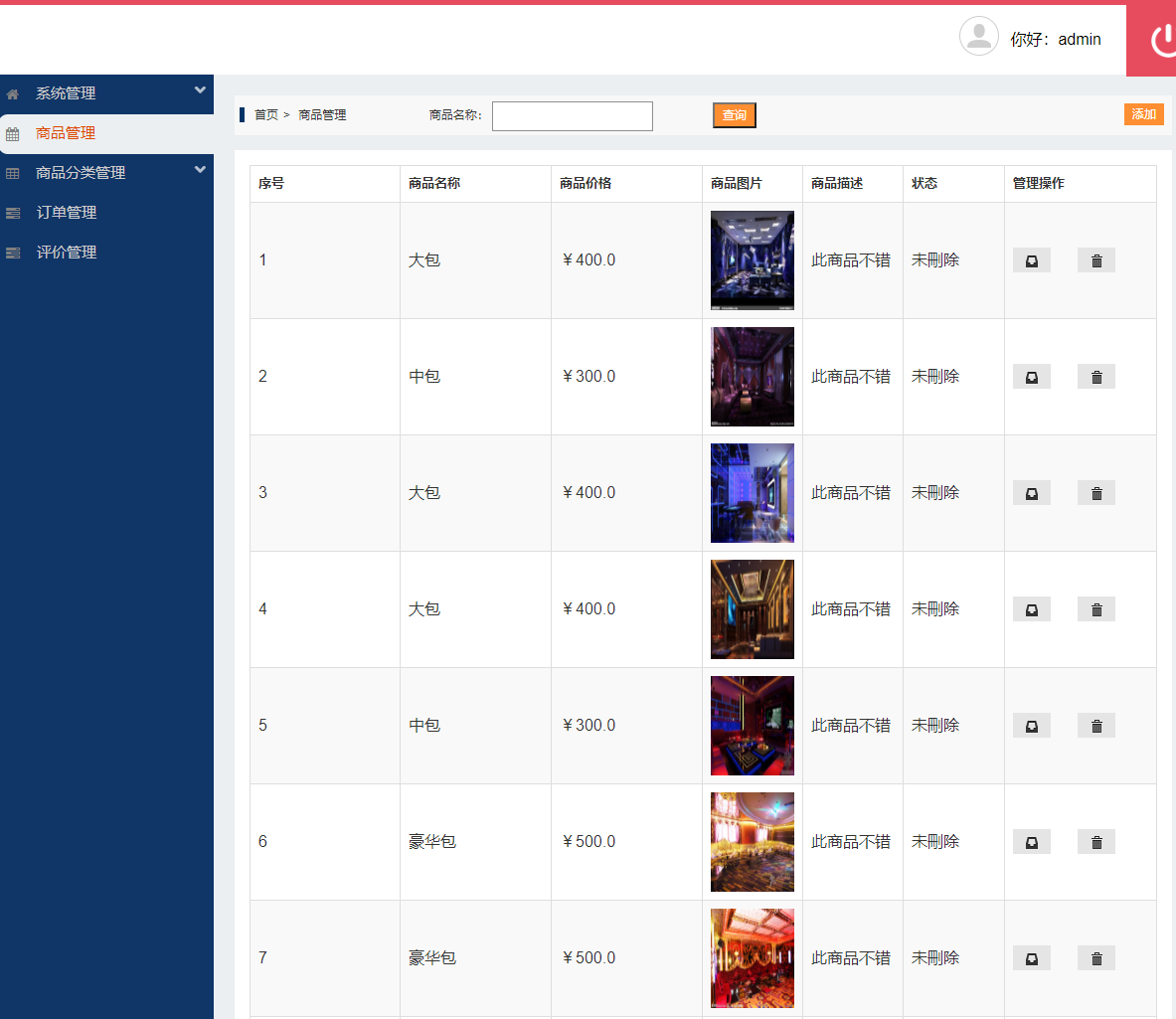
Task: Delete row 7 using its trash icon
Action: 1095,957
